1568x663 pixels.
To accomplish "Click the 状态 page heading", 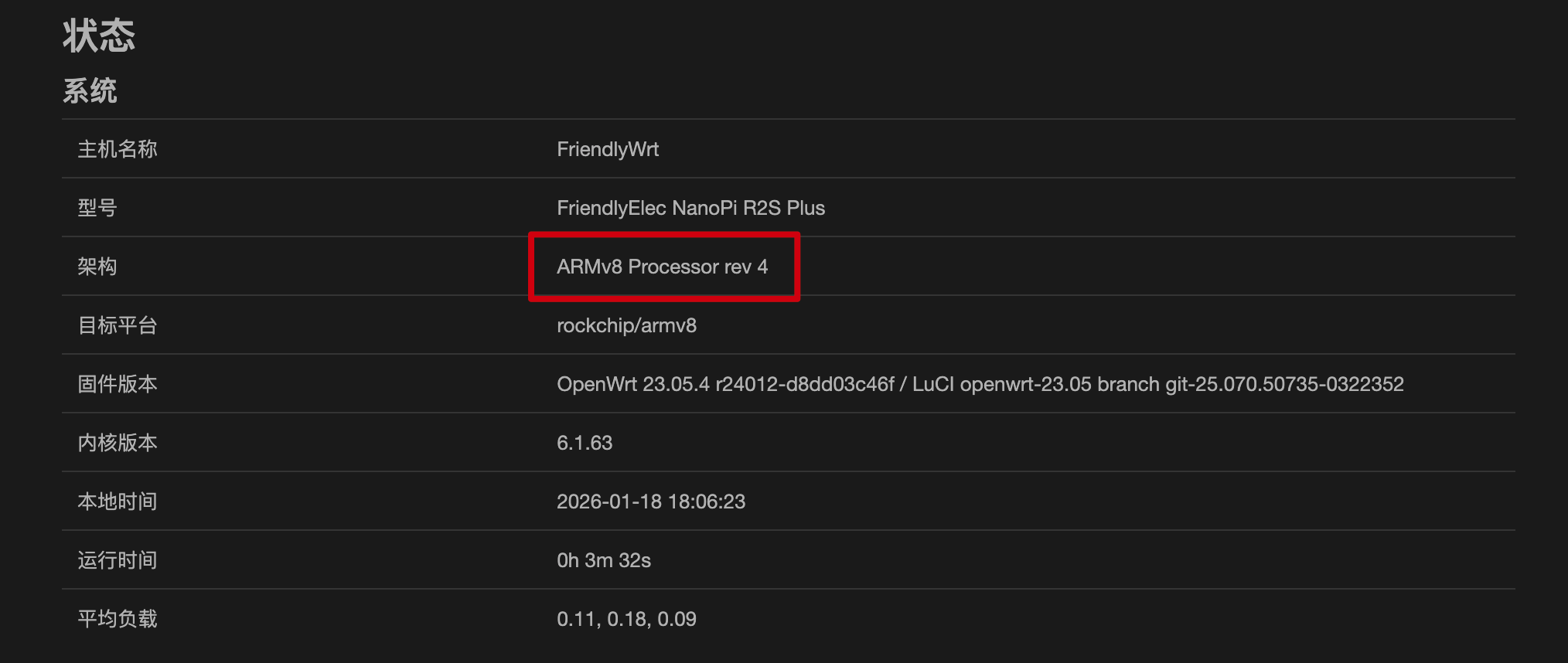I will point(99,36).
